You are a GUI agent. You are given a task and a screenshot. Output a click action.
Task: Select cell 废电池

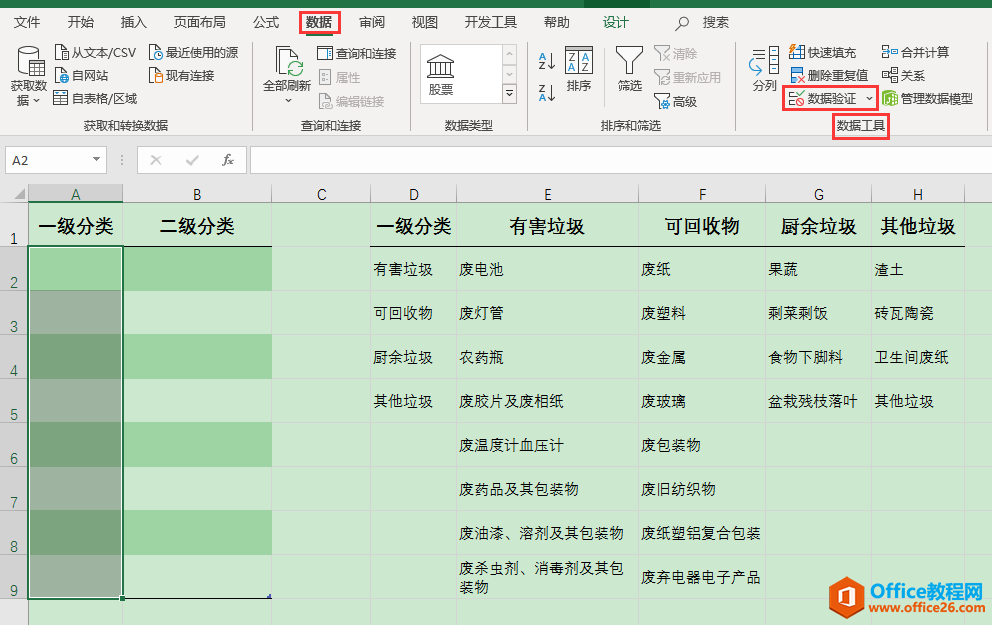click(x=547, y=269)
